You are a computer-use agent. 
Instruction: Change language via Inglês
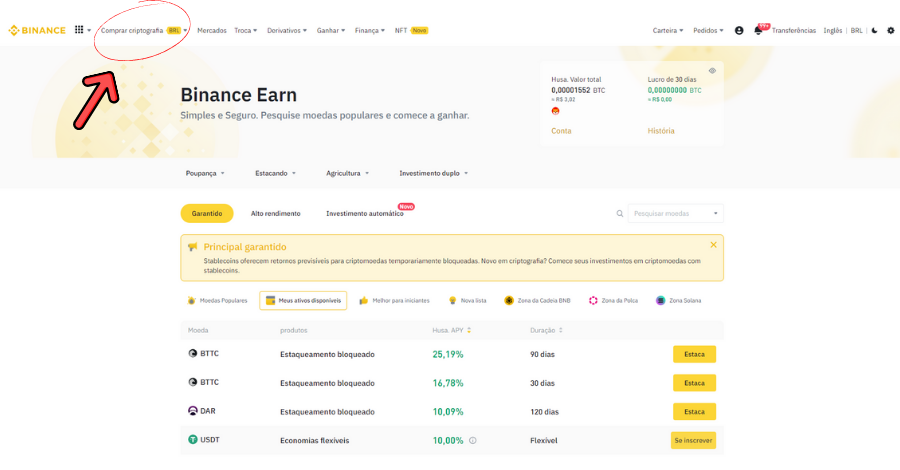point(833,30)
